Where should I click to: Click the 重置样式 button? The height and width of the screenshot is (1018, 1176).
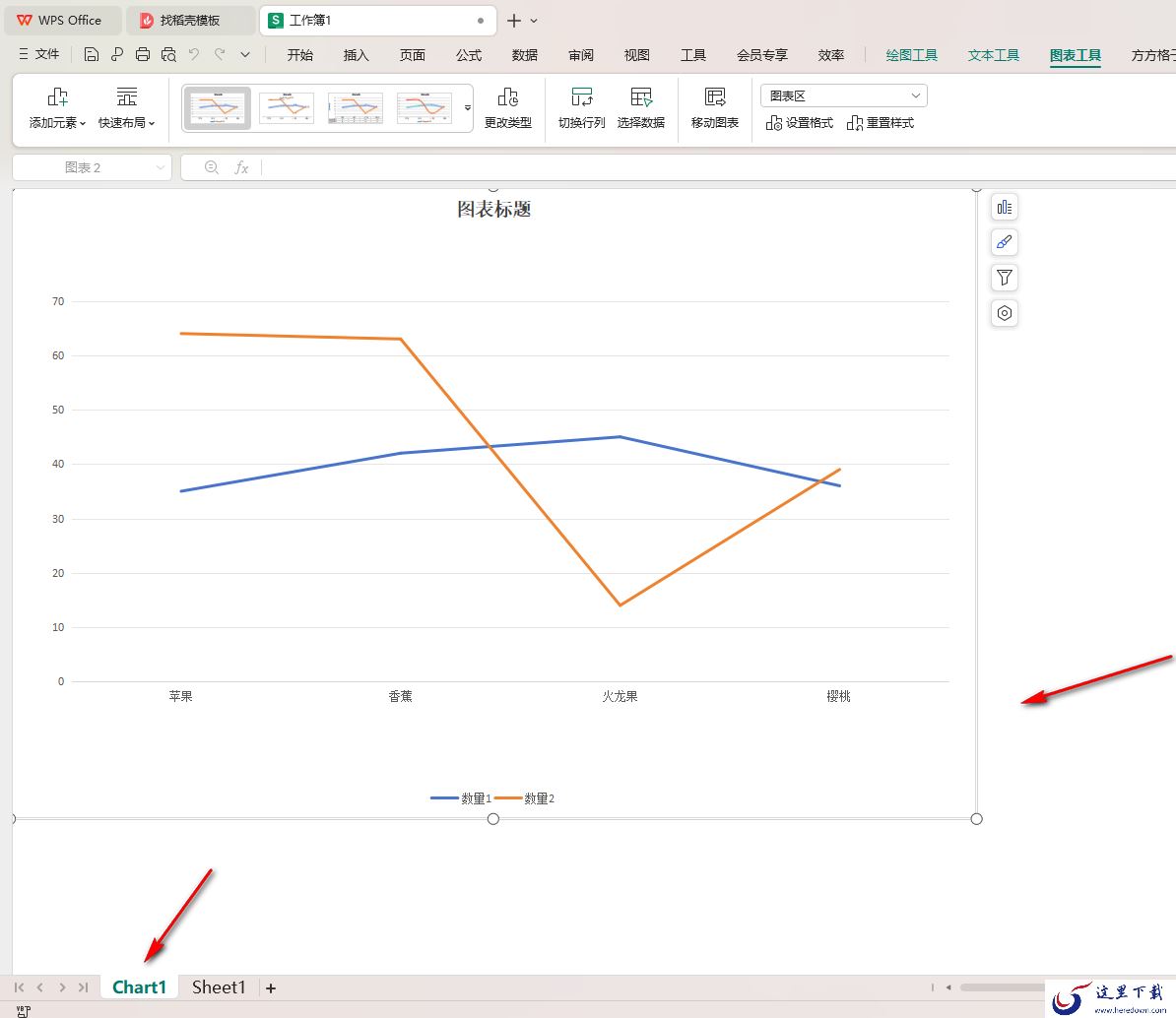pos(881,123)
